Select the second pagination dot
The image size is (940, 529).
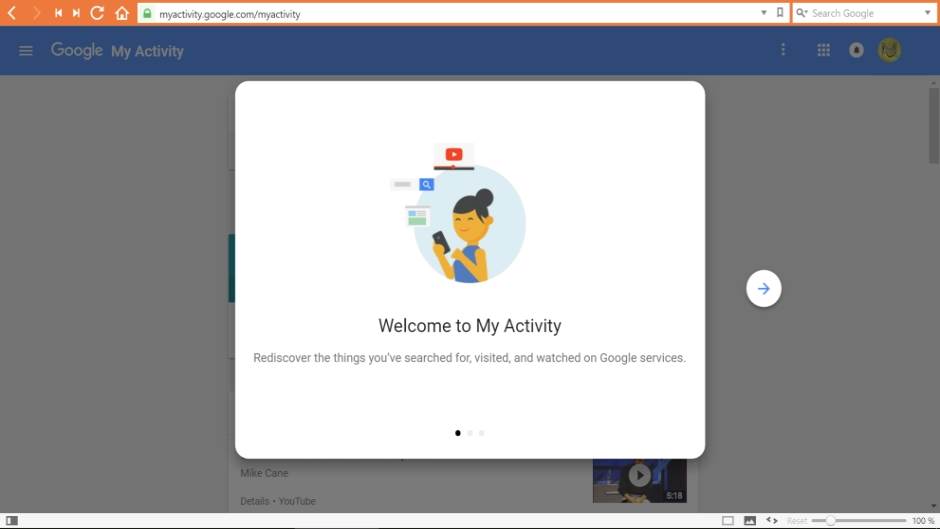tap(470, 433)
